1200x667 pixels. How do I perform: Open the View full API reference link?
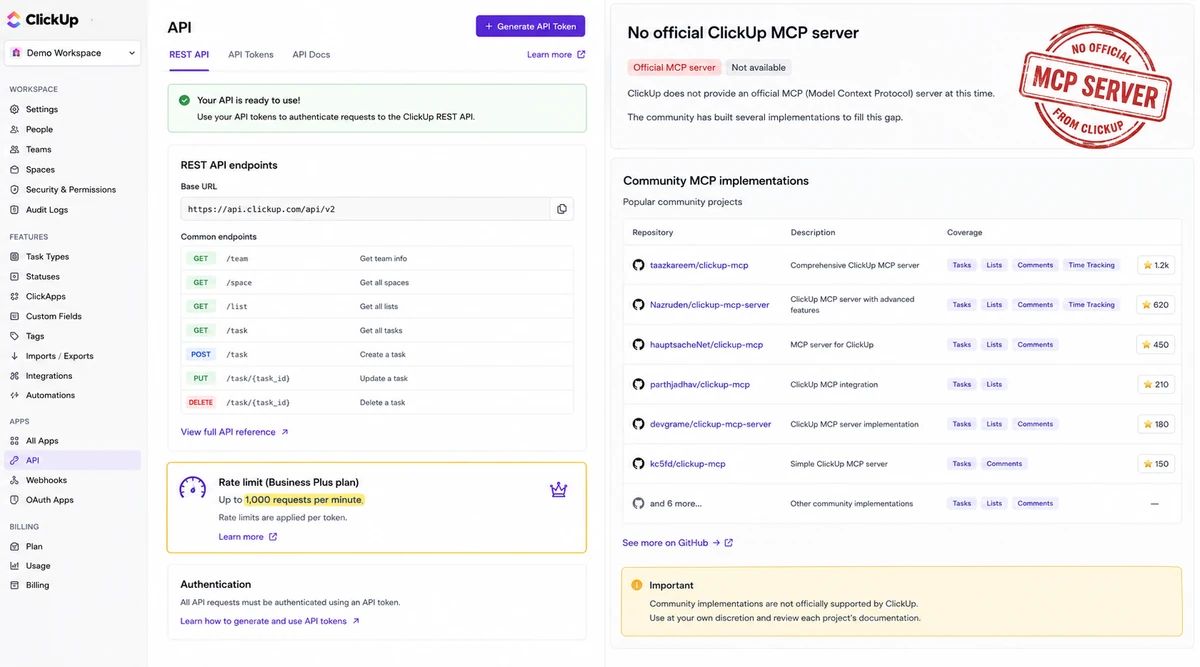(235, 432)
